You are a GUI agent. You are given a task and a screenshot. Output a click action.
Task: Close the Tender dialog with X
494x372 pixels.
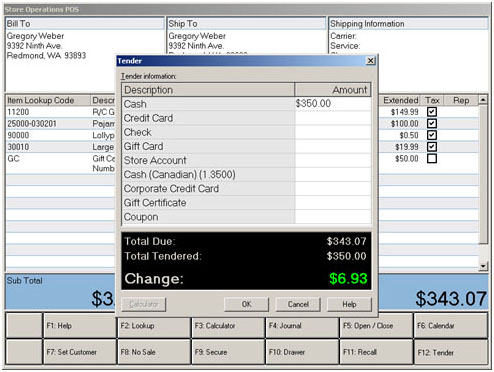pos(370,61)
